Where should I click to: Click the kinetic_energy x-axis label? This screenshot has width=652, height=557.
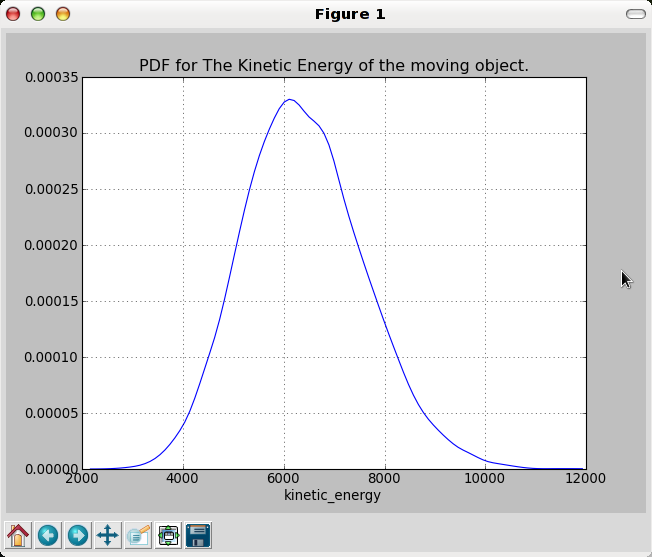click(332, 495)
